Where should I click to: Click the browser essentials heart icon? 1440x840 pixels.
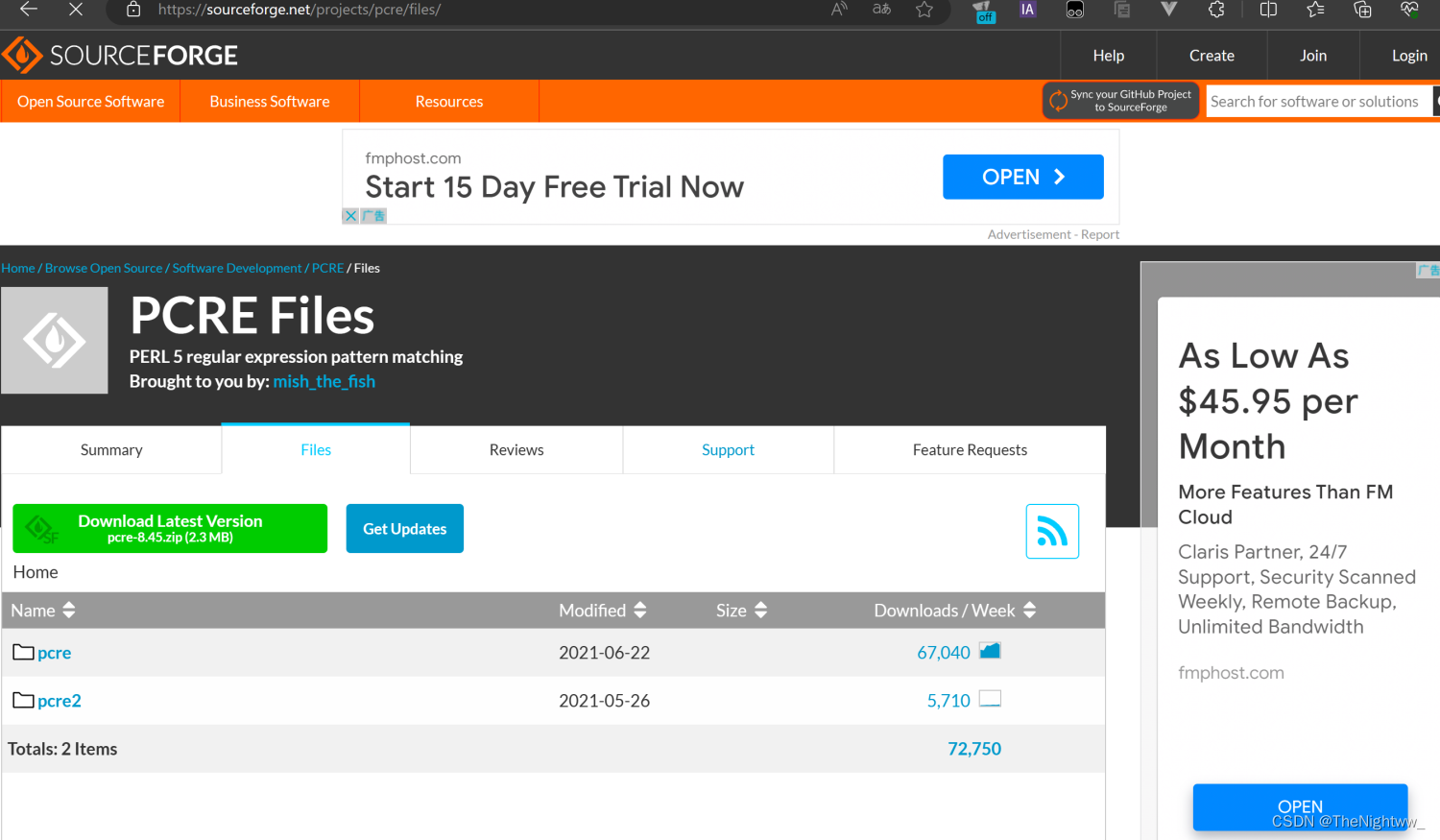pos(1409,10)
